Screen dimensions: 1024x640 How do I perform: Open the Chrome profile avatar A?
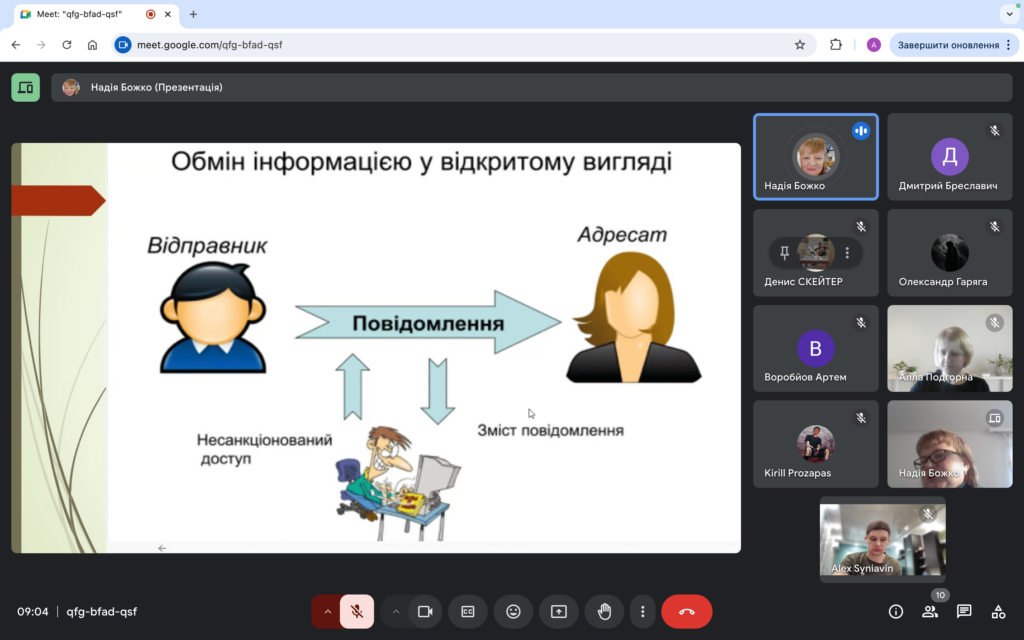click(x=874, y=45)
